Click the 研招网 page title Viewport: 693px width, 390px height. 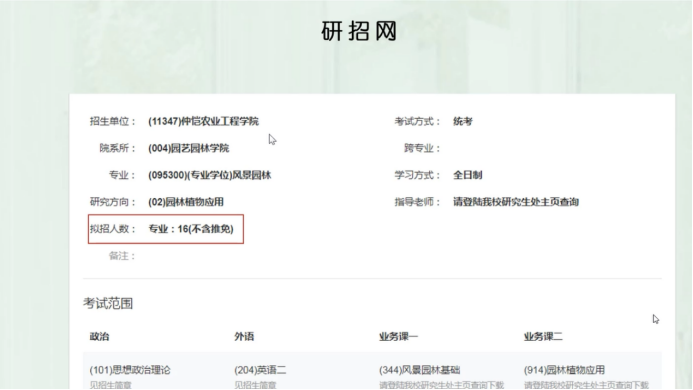click(359, 31)
